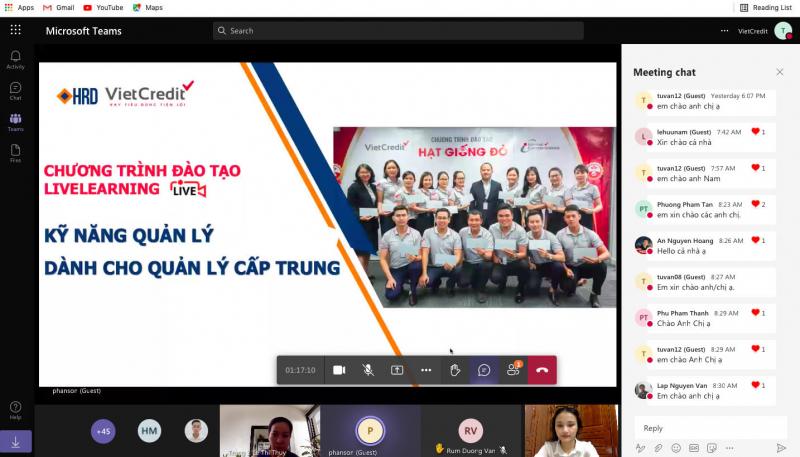
Task: Attach a file to the chat reply
Action: [x=658, y=447]
